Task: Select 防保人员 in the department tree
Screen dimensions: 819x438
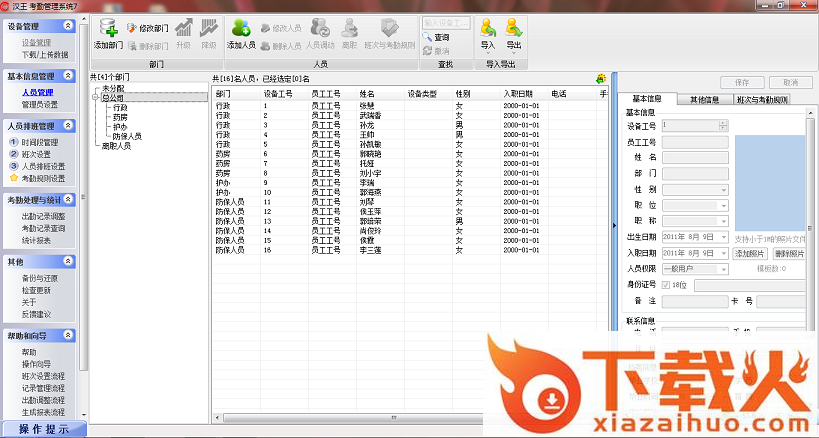Action: [x=127, y=136]
